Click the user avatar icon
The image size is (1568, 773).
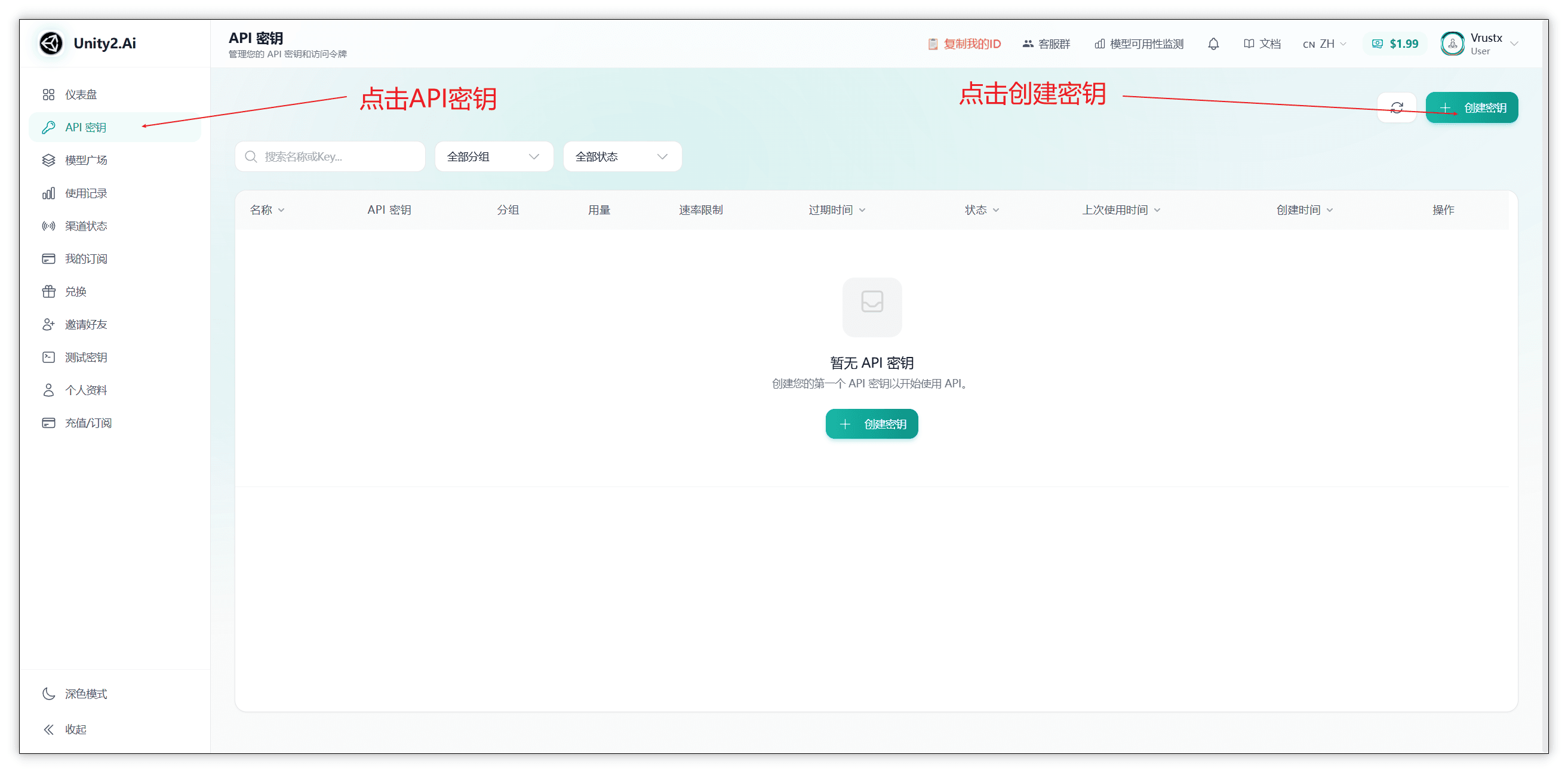click(1452, 44)
